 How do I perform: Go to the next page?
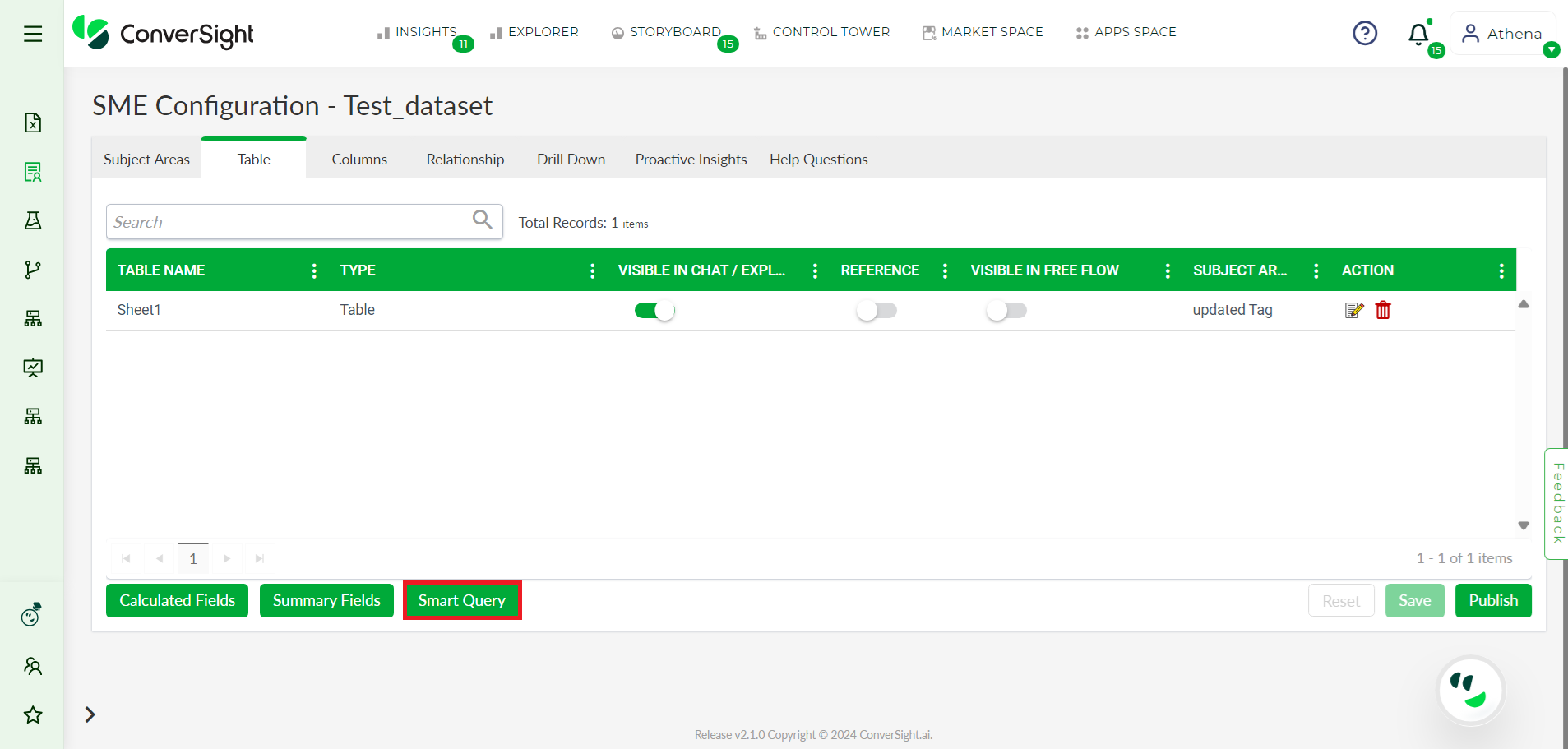tap(227, 558)
